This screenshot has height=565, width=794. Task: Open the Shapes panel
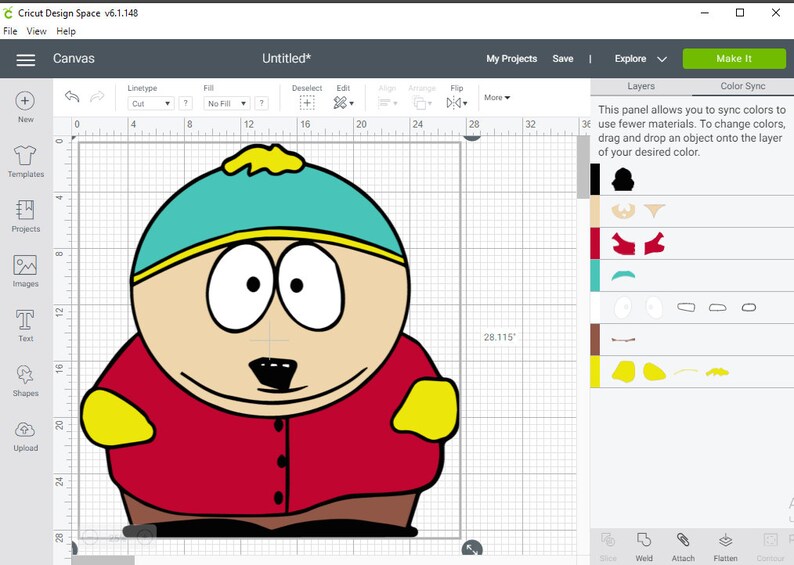tap(25, 381)
